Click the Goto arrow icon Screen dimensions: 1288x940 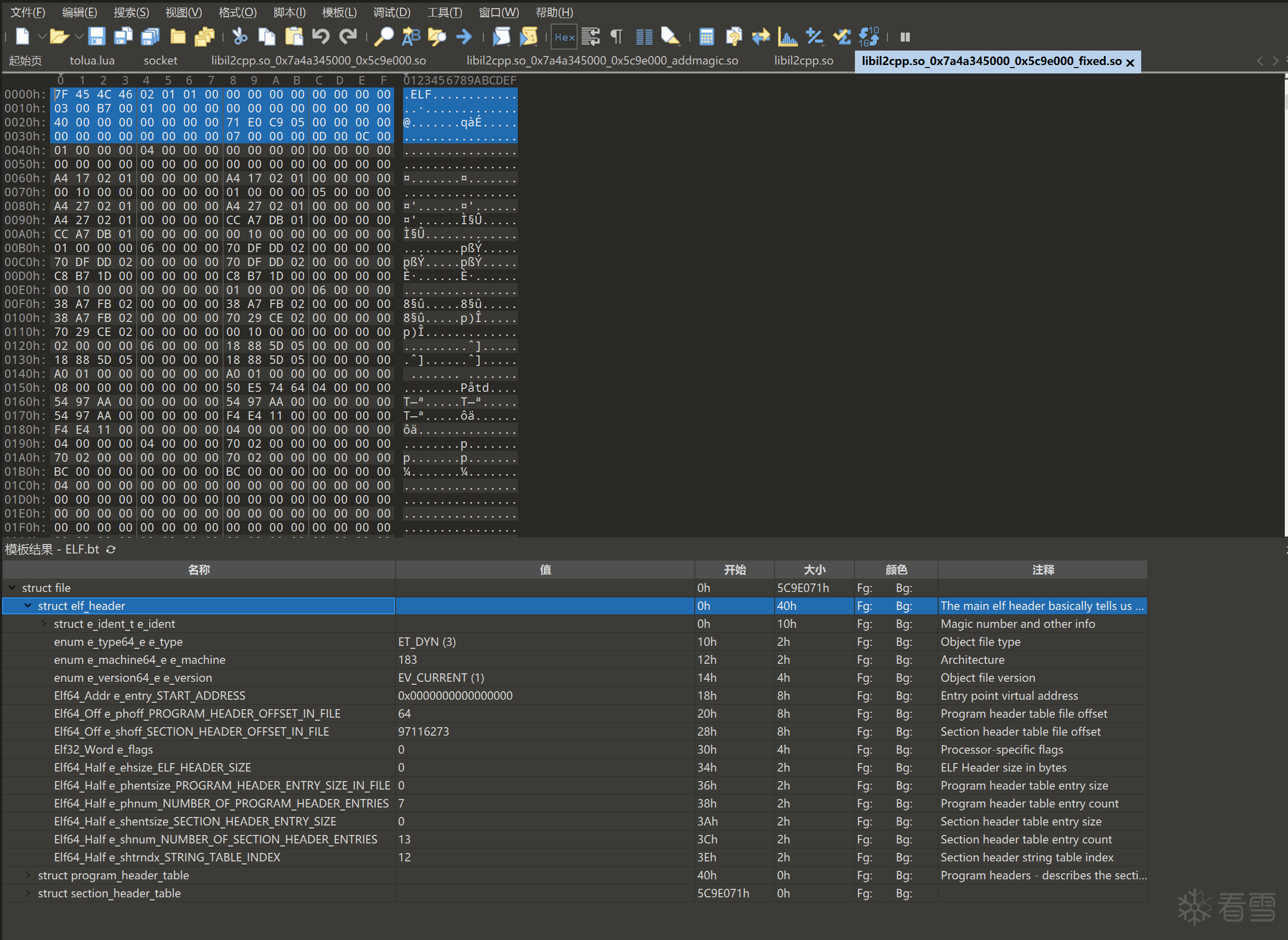click(x=464, y=37)
